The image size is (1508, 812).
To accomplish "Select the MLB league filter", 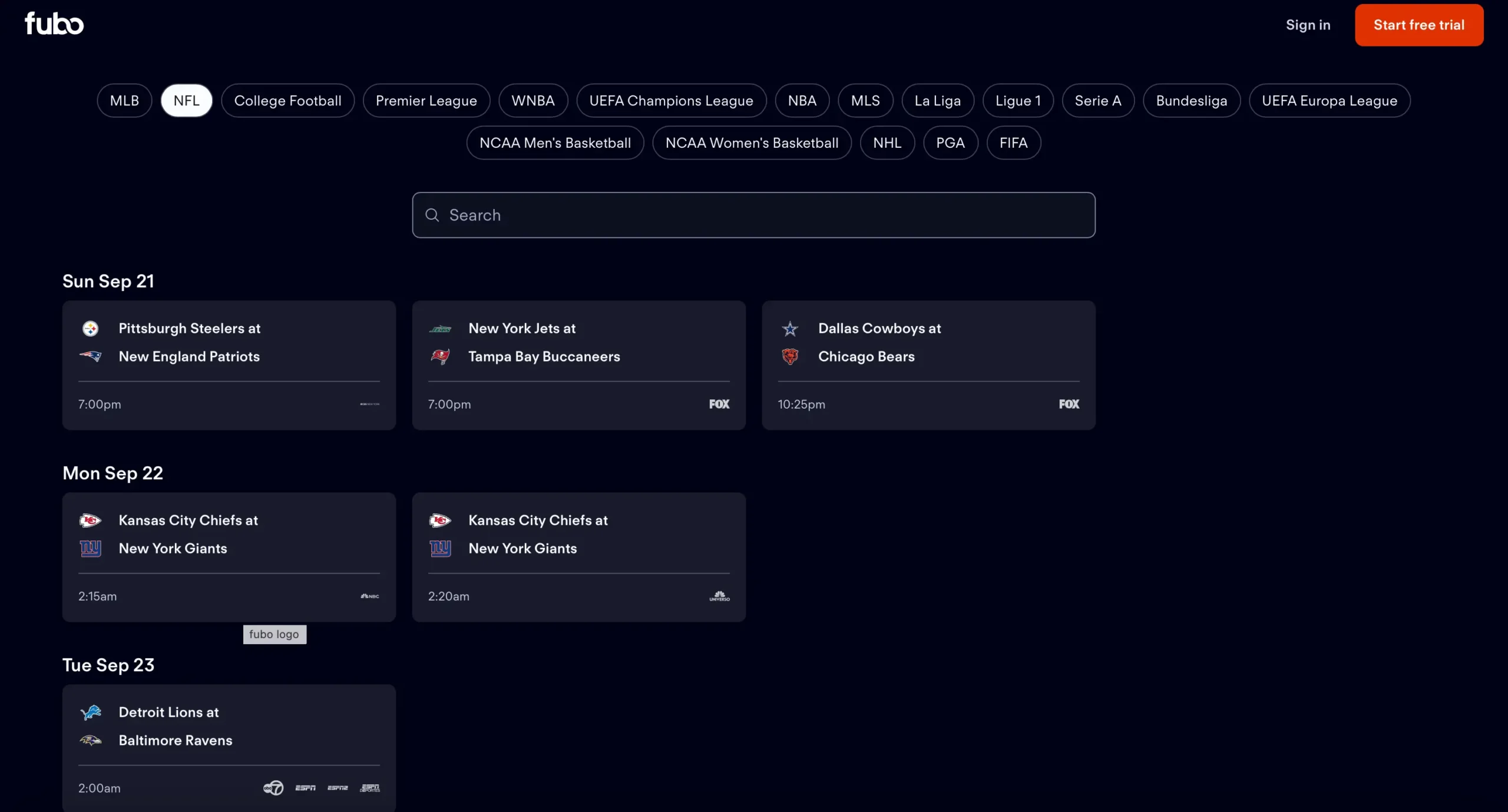I will pyautogui.click(x=124, y=101).
